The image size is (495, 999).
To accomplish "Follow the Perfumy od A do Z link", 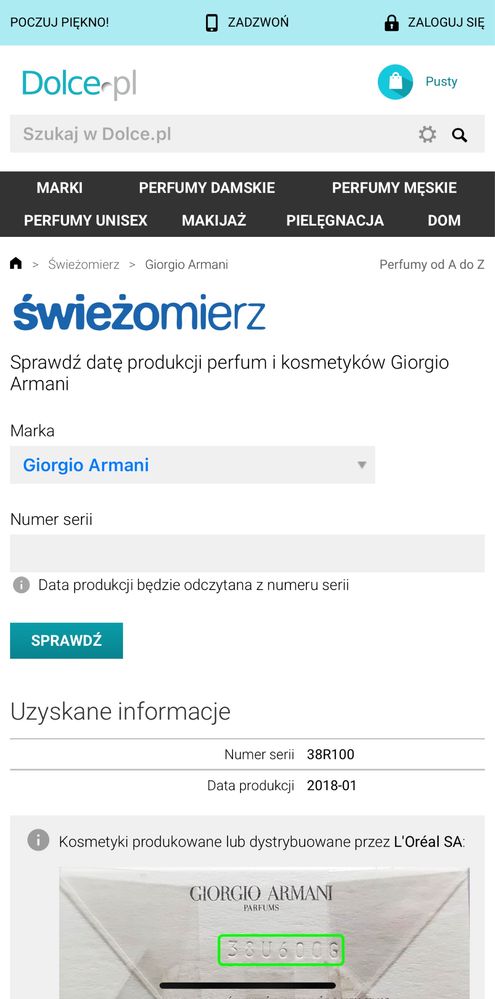I will (432, 264).
